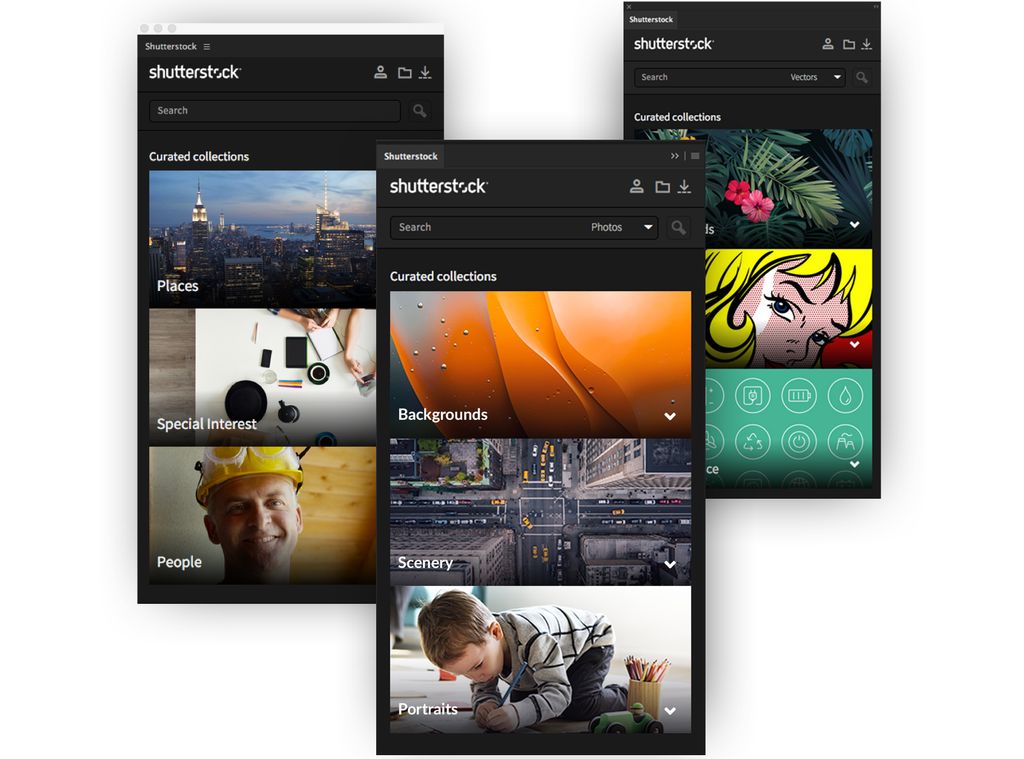The width and height of the screenshot is (1024, 759).
Task: Click the account icon on the Vectors panel
Action: 827,44
